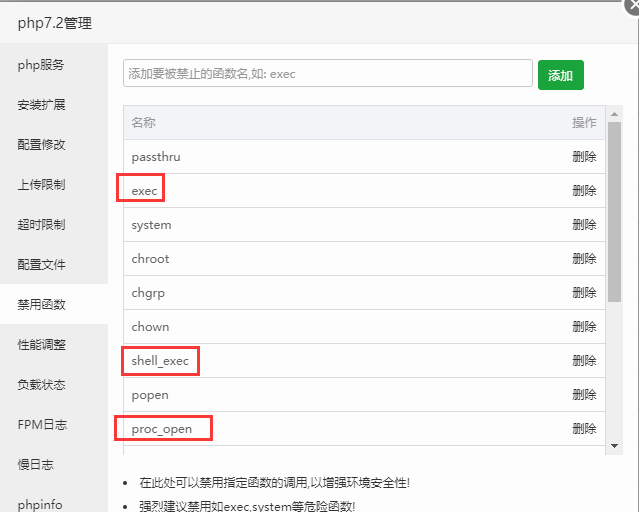639x512 pixels.
Task: View the 负载状态 tab
Action: (54, 384)
